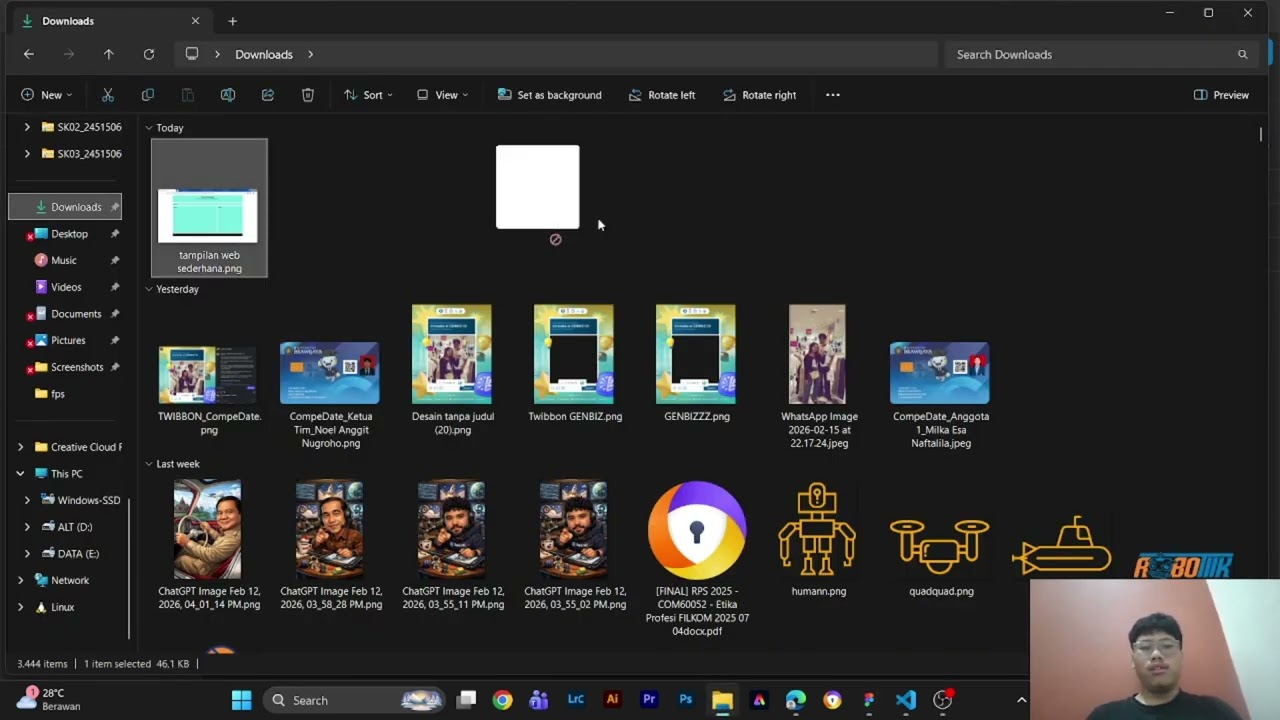This screenshot has height=720, width=1280.
Task: Select GENBIZZZ.png thumbnail
Action: [x=696, y=355]
